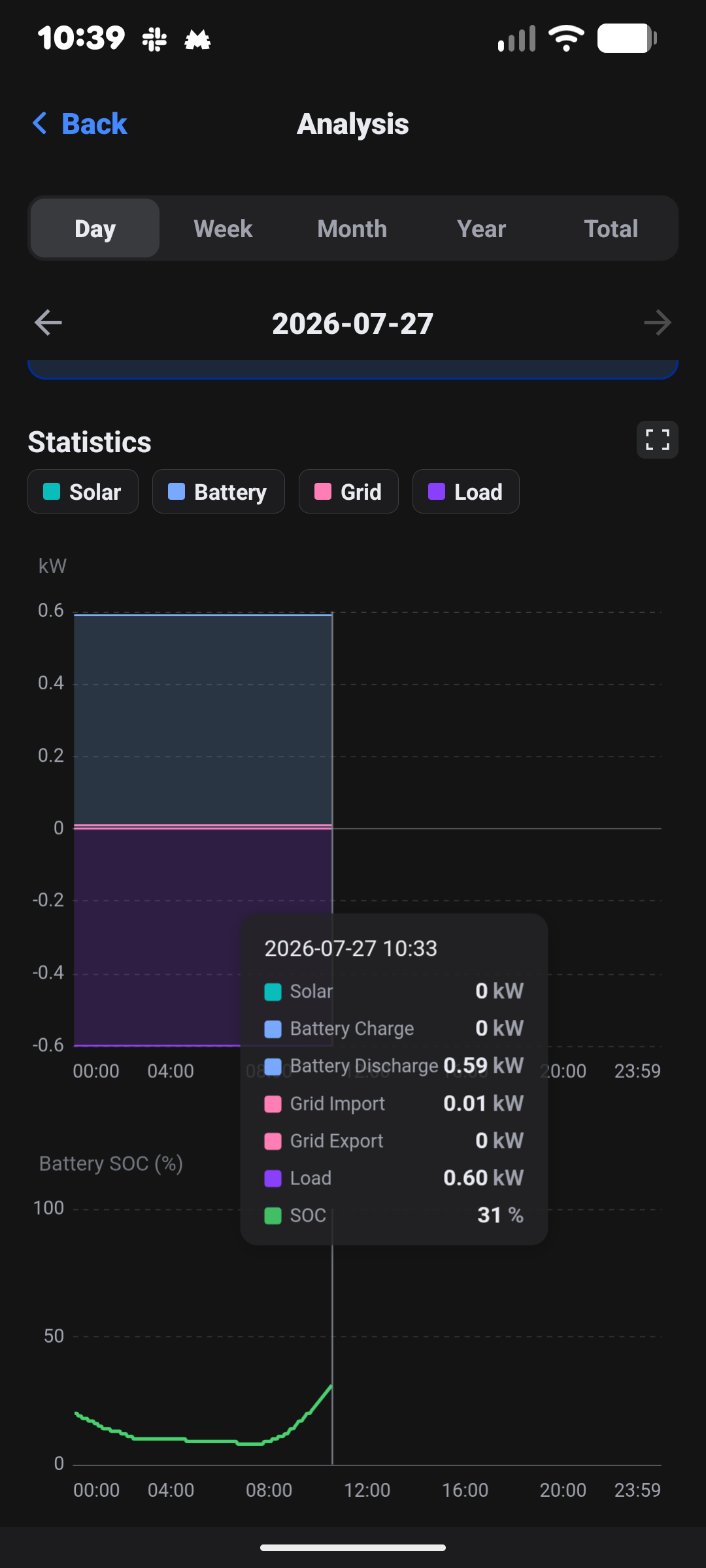Tap the Wi-Fi status icon
Screen dimensions: 706x1568
566,39
